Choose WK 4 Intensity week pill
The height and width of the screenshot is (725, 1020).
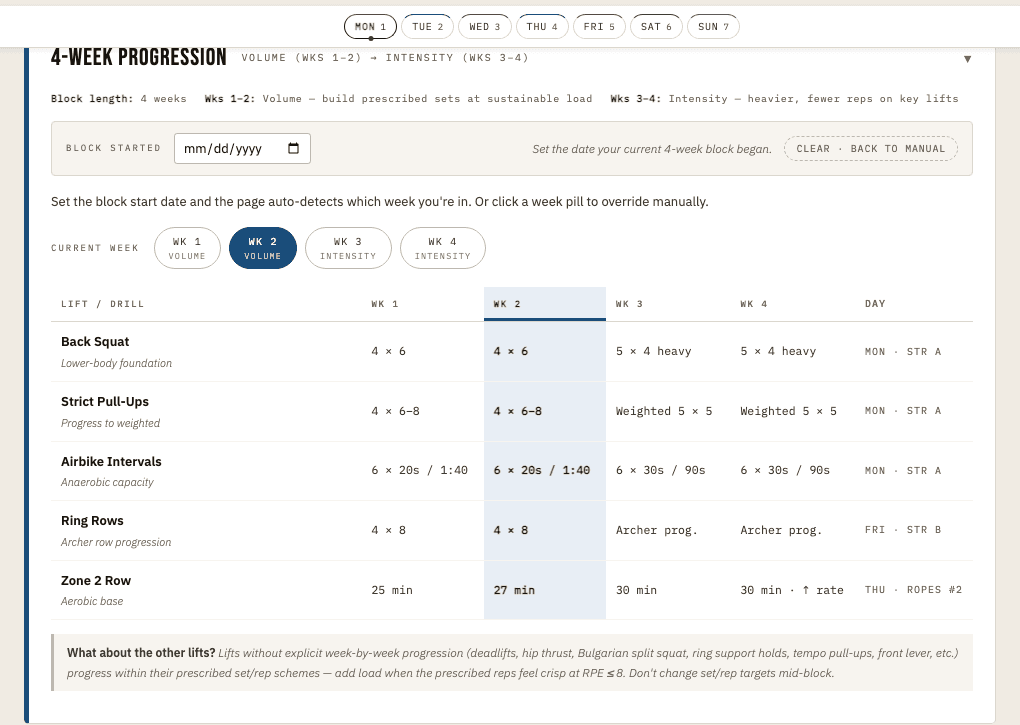[442, 248]
